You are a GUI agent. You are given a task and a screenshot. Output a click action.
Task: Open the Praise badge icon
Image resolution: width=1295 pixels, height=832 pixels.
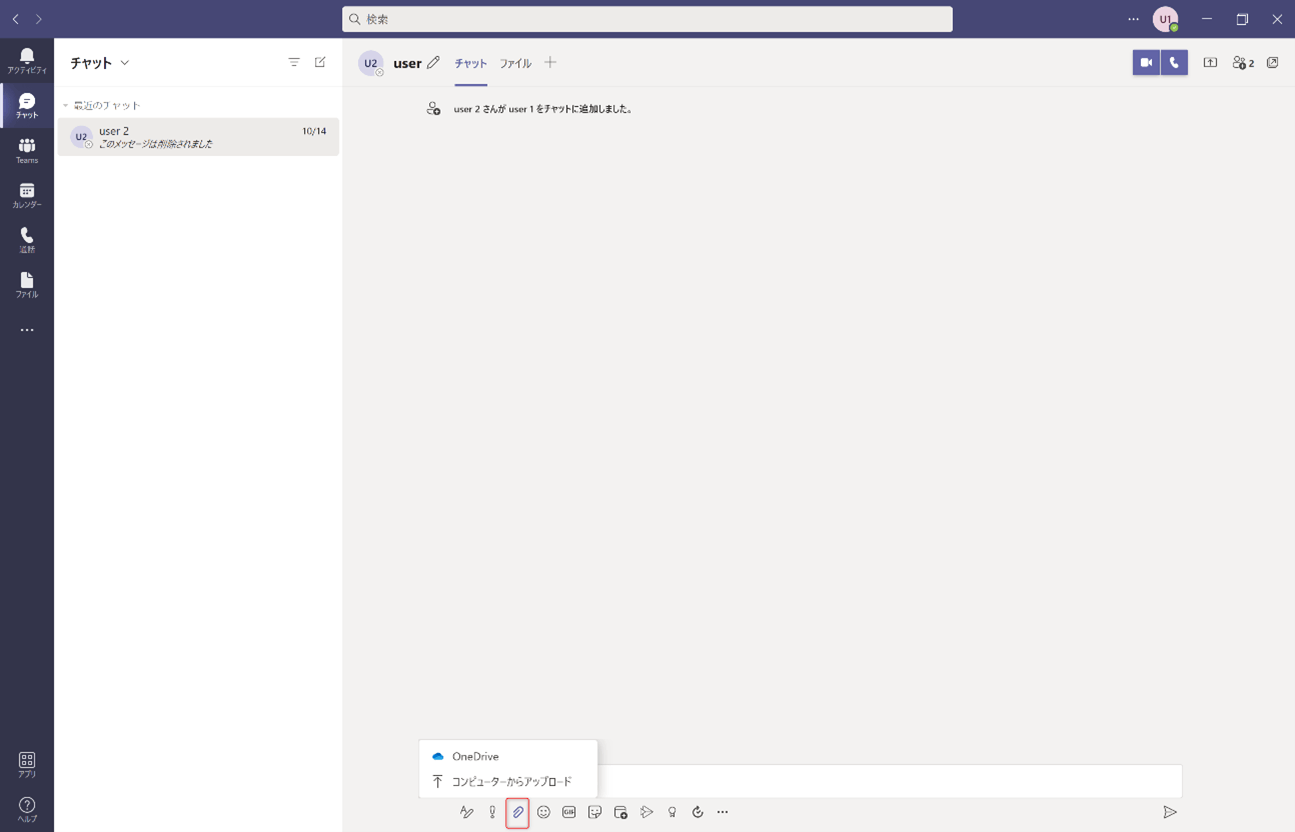coord(672,812)
